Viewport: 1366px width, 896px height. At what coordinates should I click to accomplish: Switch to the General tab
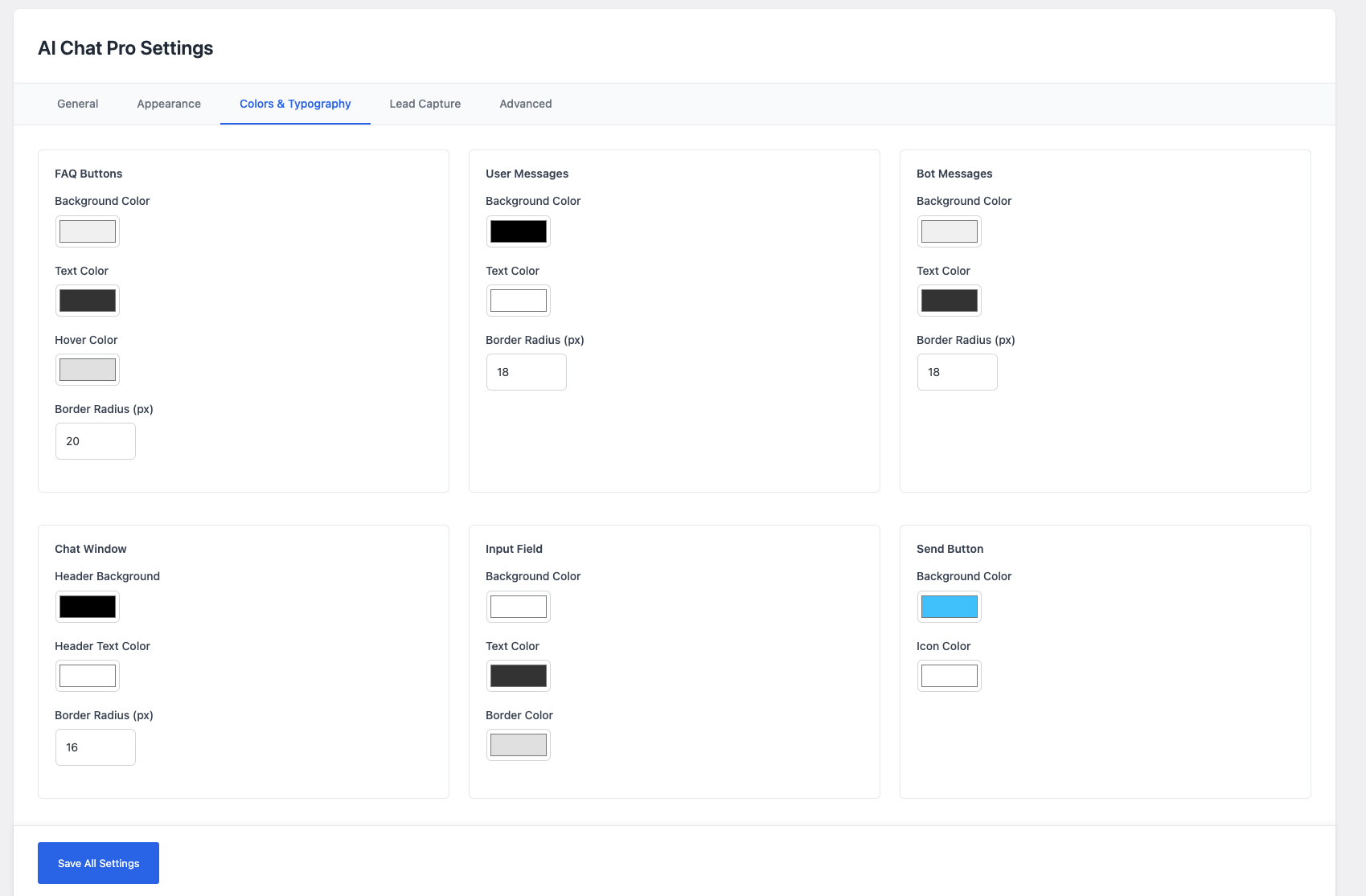coord(76,104)
